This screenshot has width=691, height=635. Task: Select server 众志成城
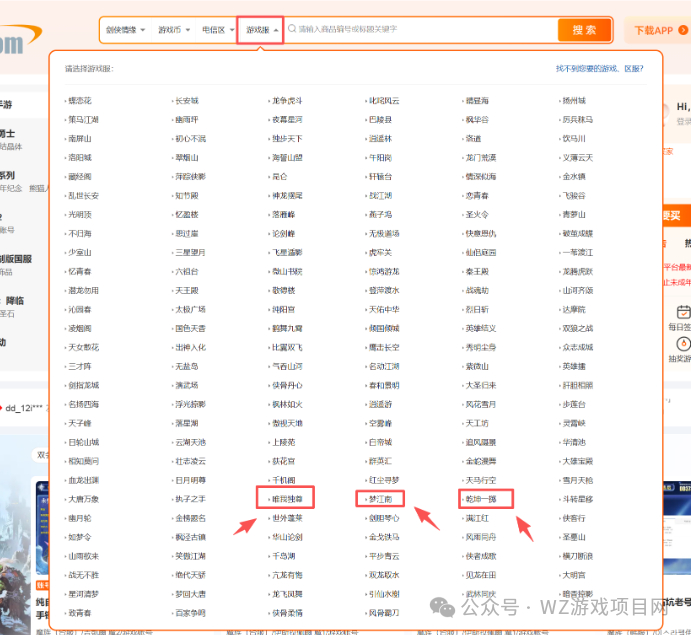pos(578,347)
